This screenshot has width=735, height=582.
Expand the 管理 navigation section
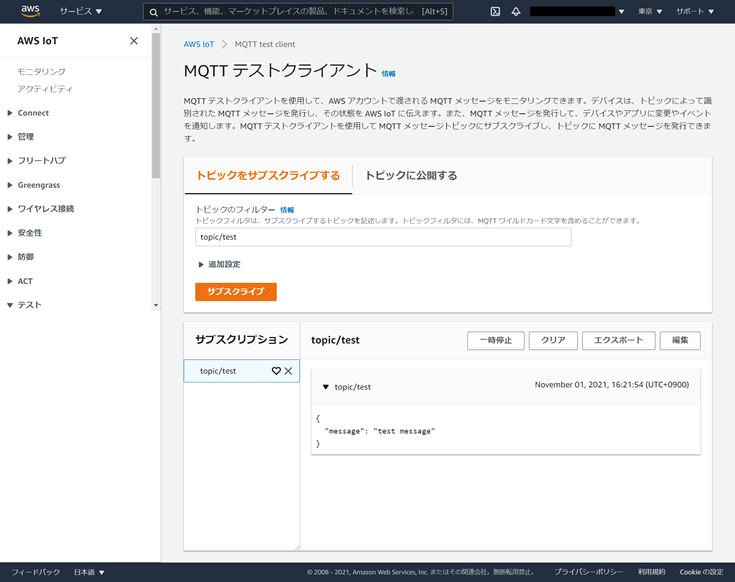[x=21, y=137]
